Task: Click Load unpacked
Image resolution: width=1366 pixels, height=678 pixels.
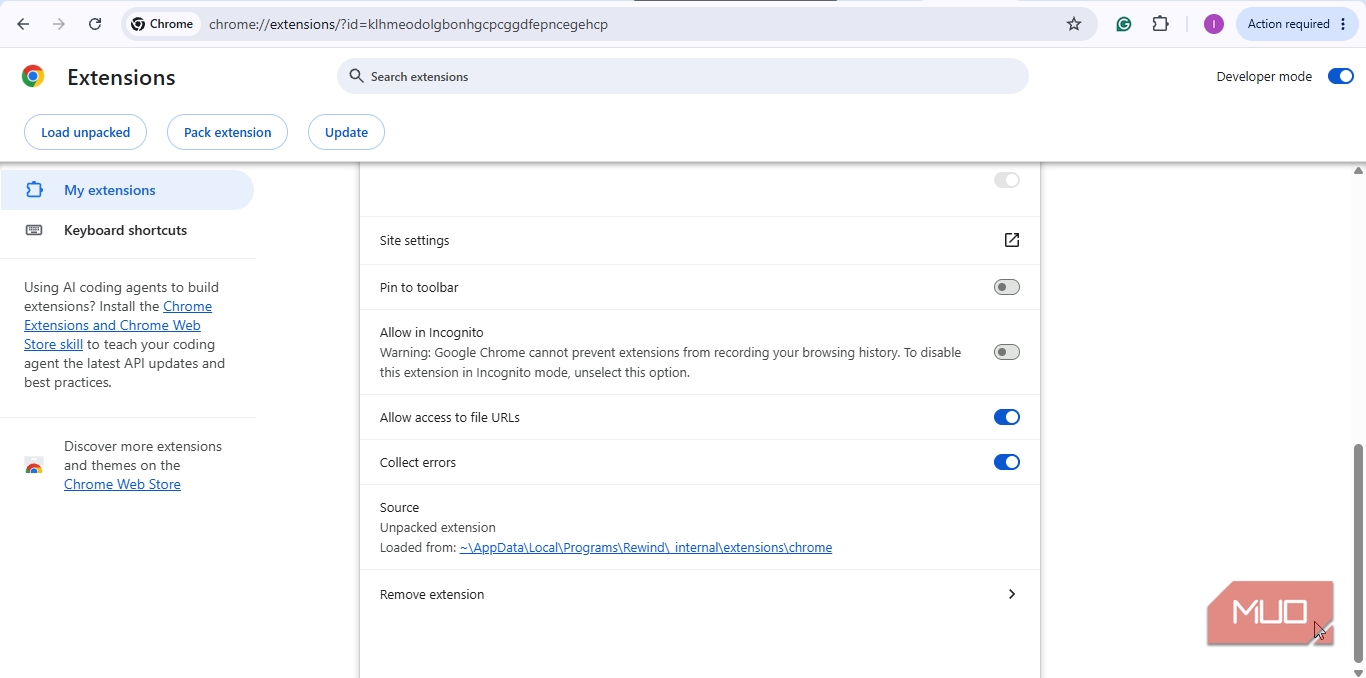Action: coord(85,132)
